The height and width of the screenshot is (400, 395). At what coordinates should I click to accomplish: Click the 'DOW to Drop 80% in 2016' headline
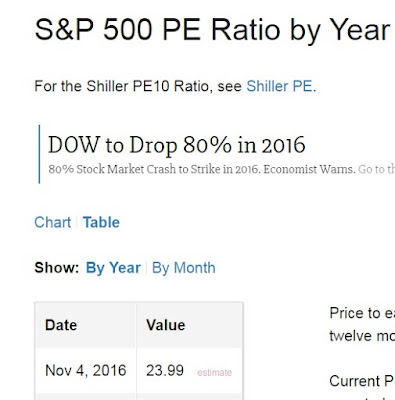click(177, 145)
